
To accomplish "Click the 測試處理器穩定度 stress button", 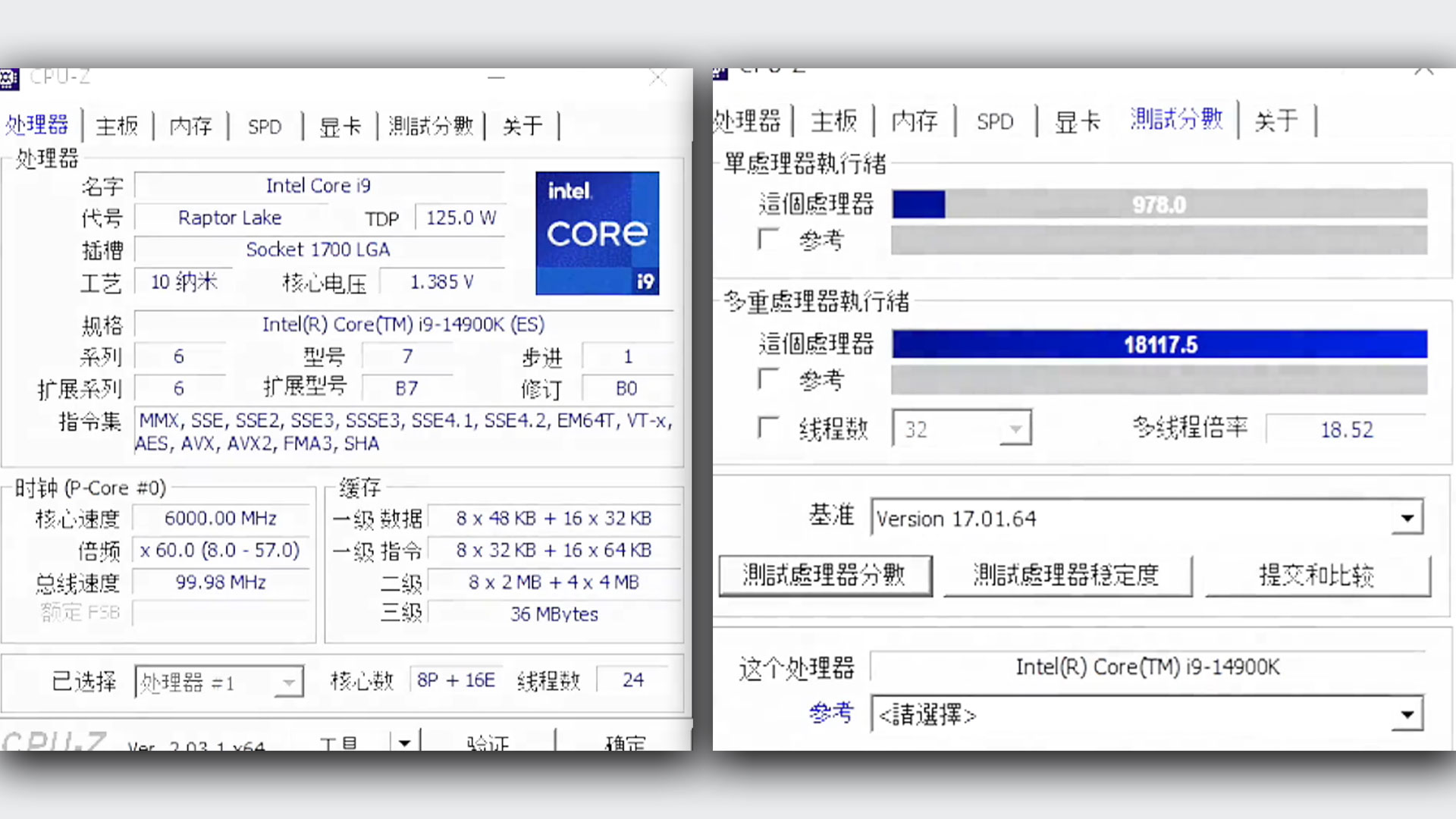I will [x=1067, y=576].
